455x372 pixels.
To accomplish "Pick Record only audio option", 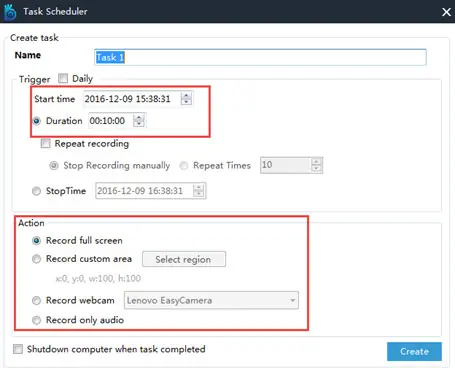I will pyautogui.click(x=36, y=320).
